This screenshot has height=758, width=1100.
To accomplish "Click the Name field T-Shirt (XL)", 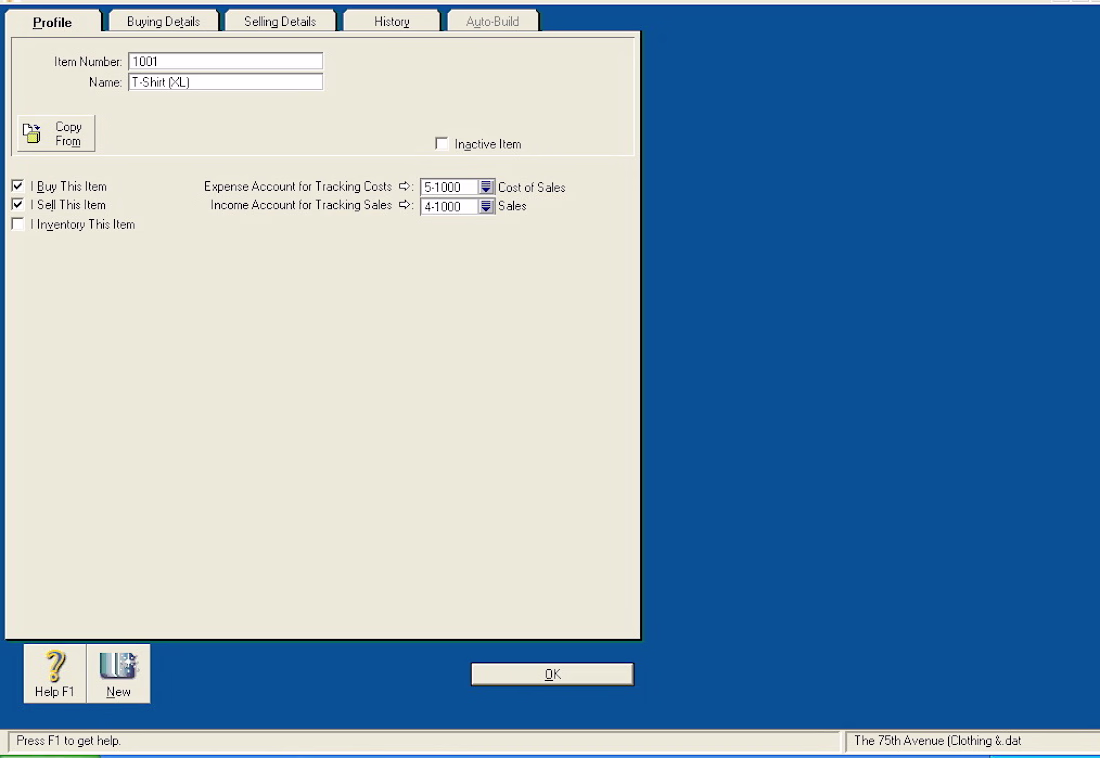I will [225, 81].
